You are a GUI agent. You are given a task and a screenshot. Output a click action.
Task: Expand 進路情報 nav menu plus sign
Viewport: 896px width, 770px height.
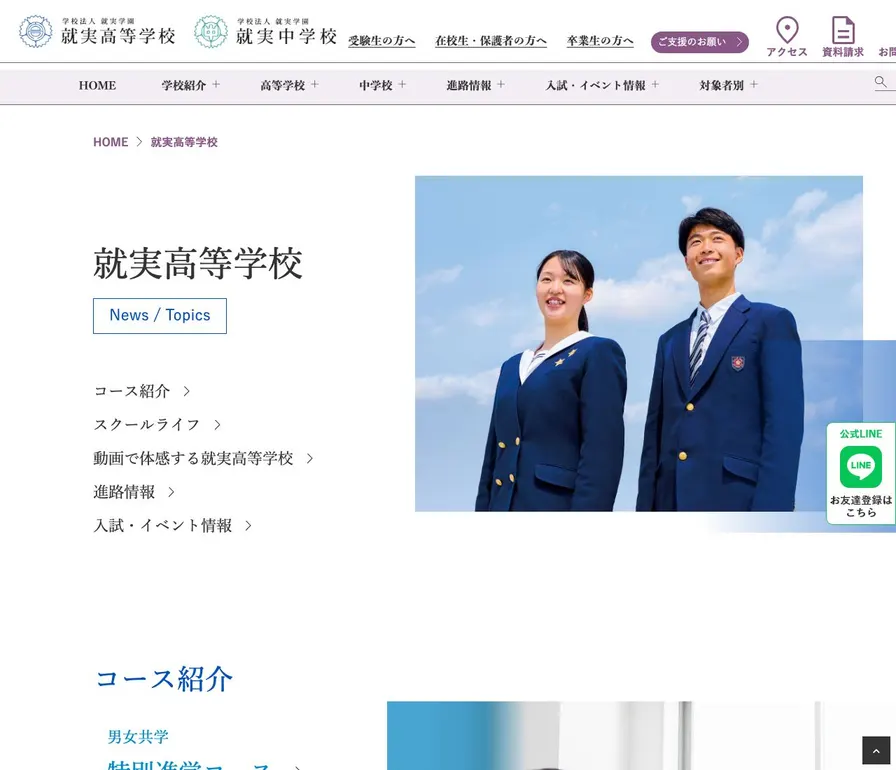tap(501, 85)
